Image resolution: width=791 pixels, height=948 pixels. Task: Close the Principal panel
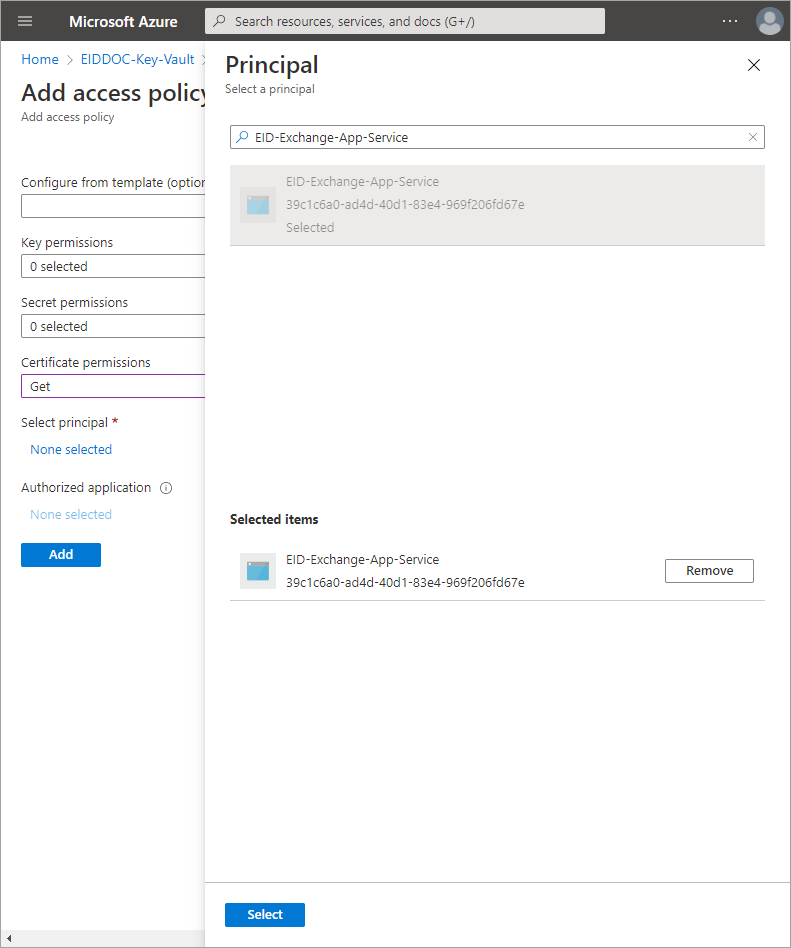tap(754, 66)
